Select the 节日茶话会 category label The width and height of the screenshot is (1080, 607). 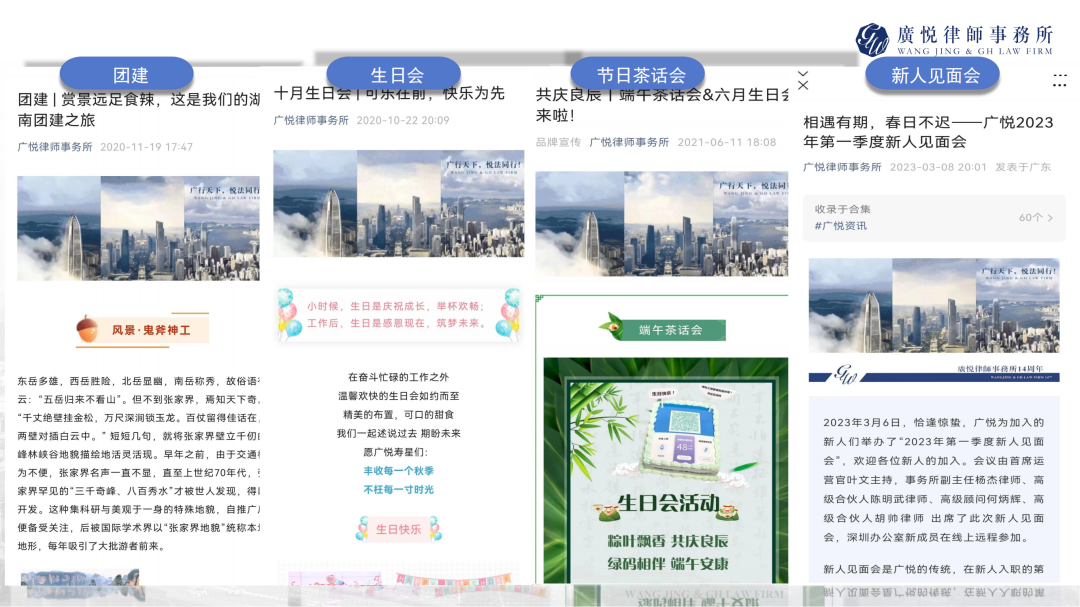point(637,74)
